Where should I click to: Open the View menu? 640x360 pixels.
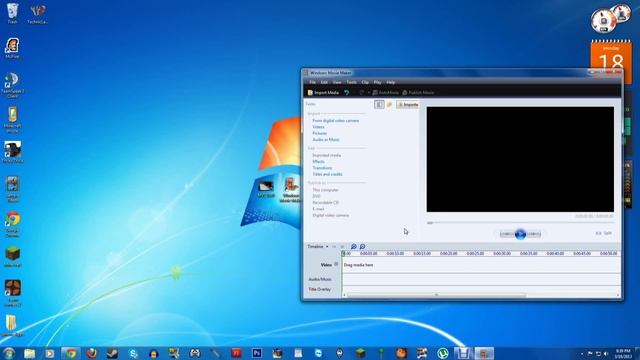[x=337, y=82]
